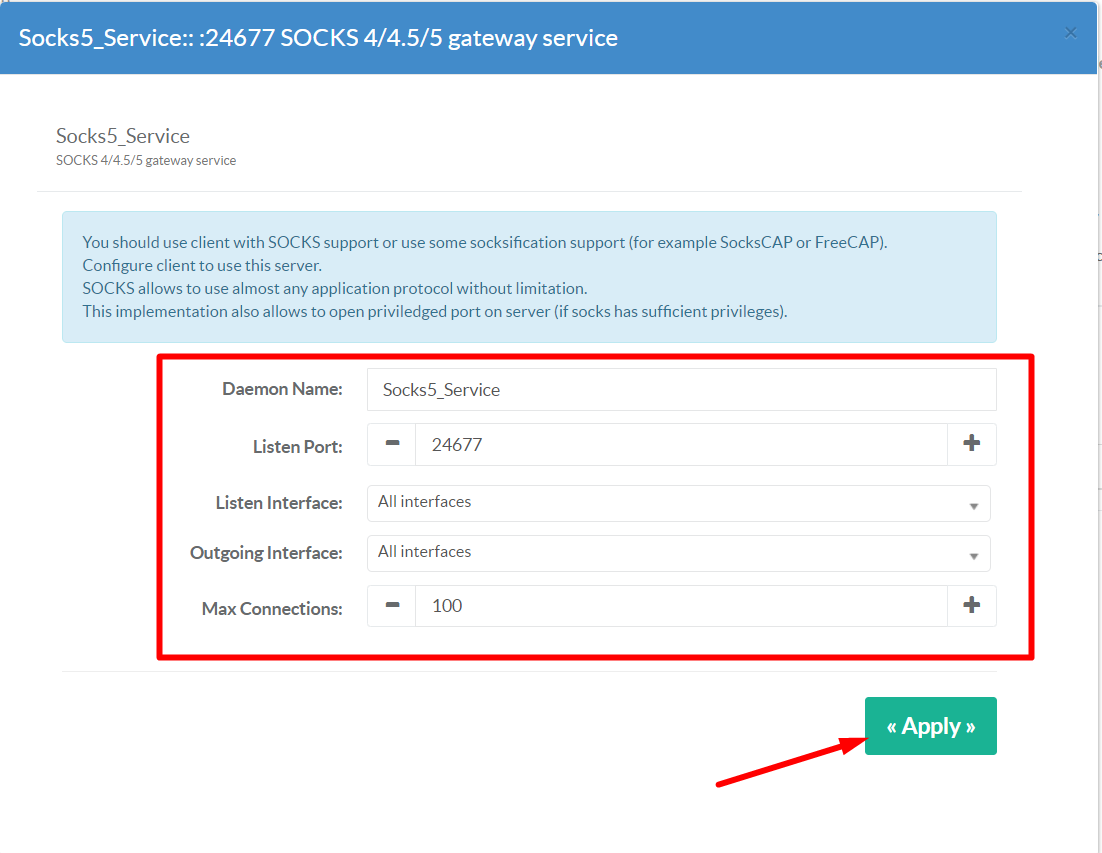Expand the Outgoing Interface dropdown
Screen dimensions: 1102x853
pos(678,553)
